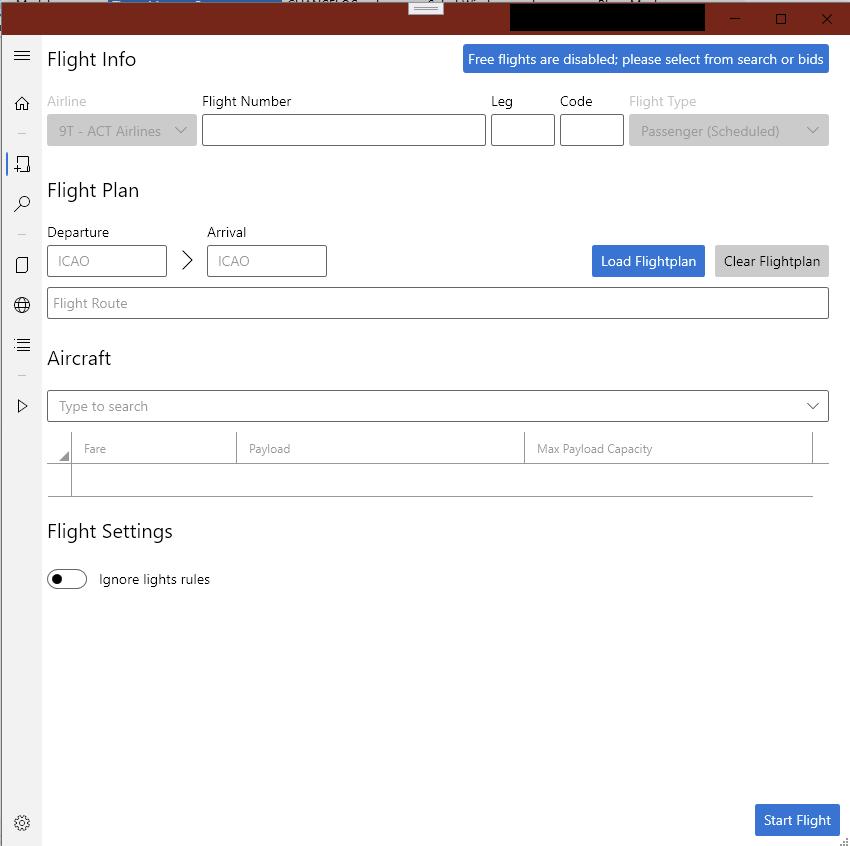Open the settings gear

tap(22, 822)
